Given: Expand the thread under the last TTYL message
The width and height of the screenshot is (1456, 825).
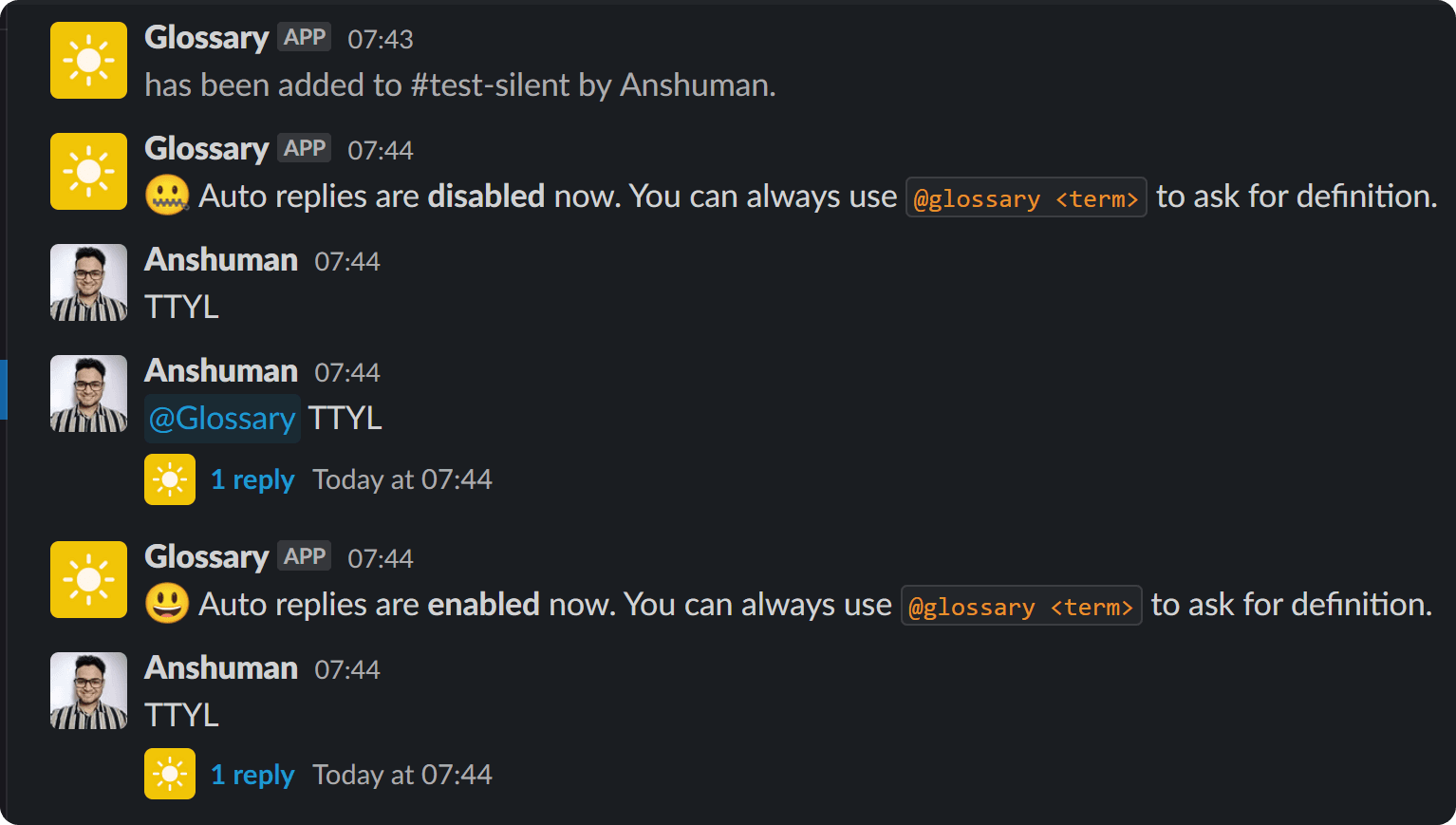Looking at the screenshot, I should tap(252, 774).
